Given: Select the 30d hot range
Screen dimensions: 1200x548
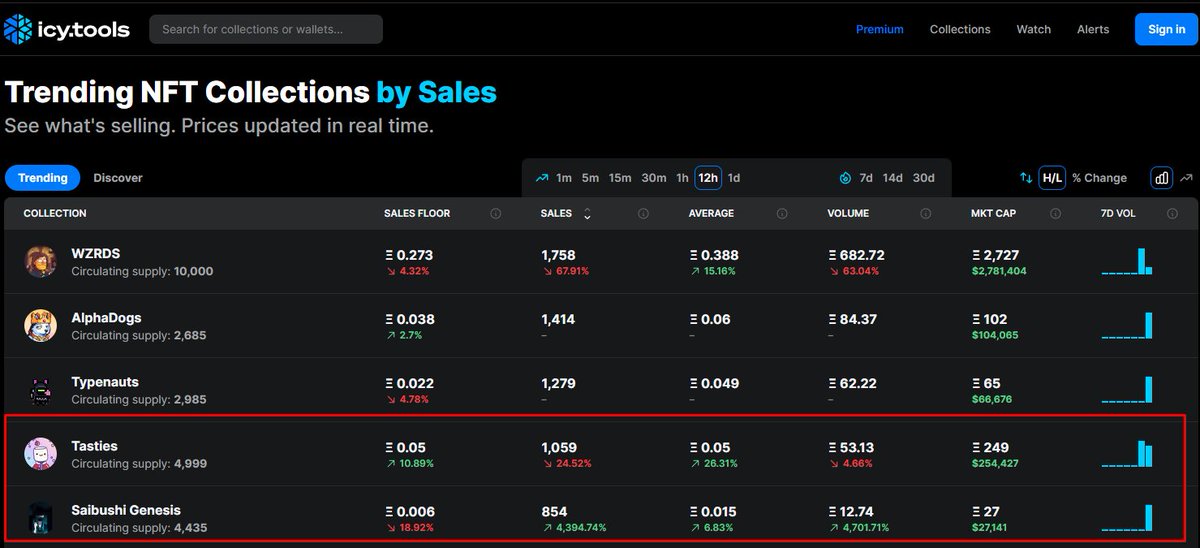Looking at the screenshot, I should click(x=923, y=178).
